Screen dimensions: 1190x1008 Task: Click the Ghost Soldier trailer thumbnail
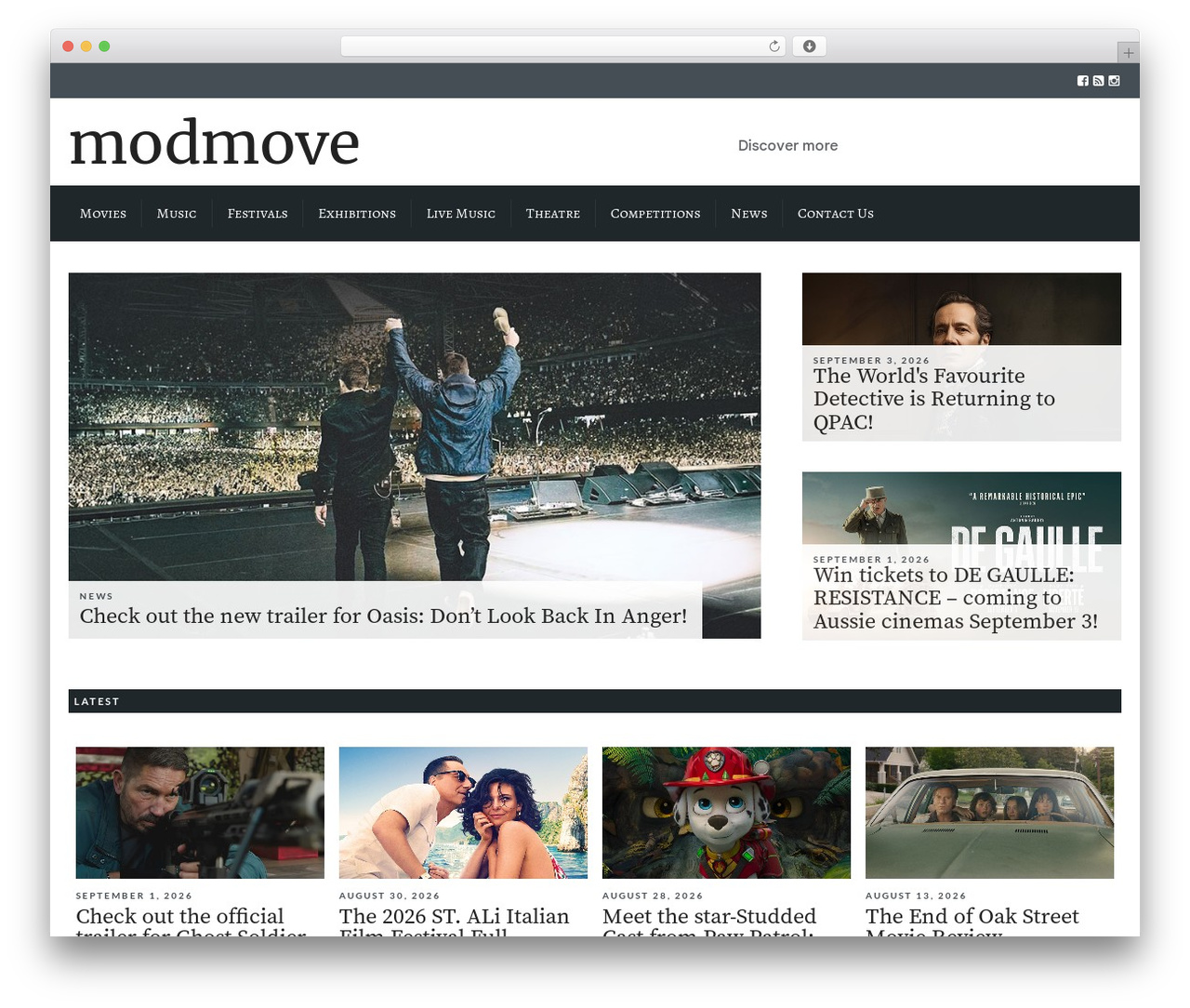(200, 813)
